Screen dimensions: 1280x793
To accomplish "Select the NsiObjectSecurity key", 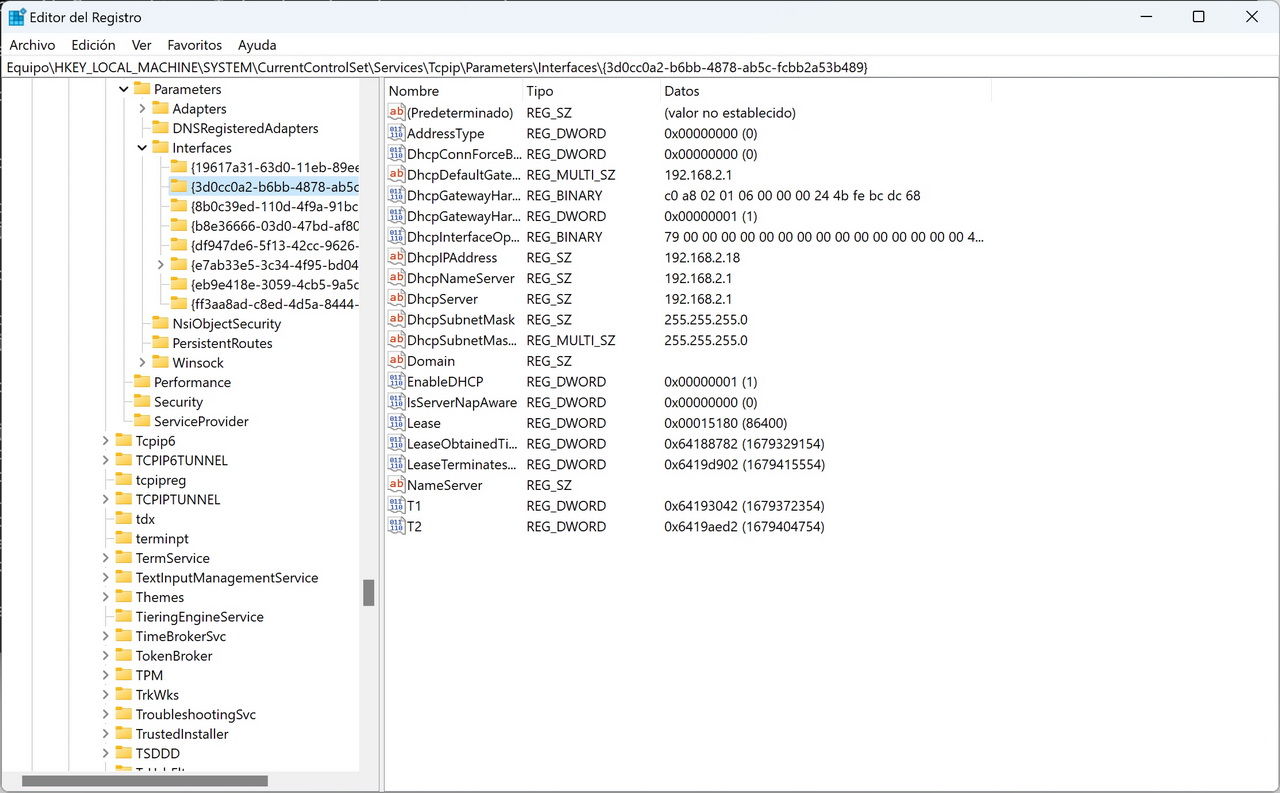I will [226, 324].
